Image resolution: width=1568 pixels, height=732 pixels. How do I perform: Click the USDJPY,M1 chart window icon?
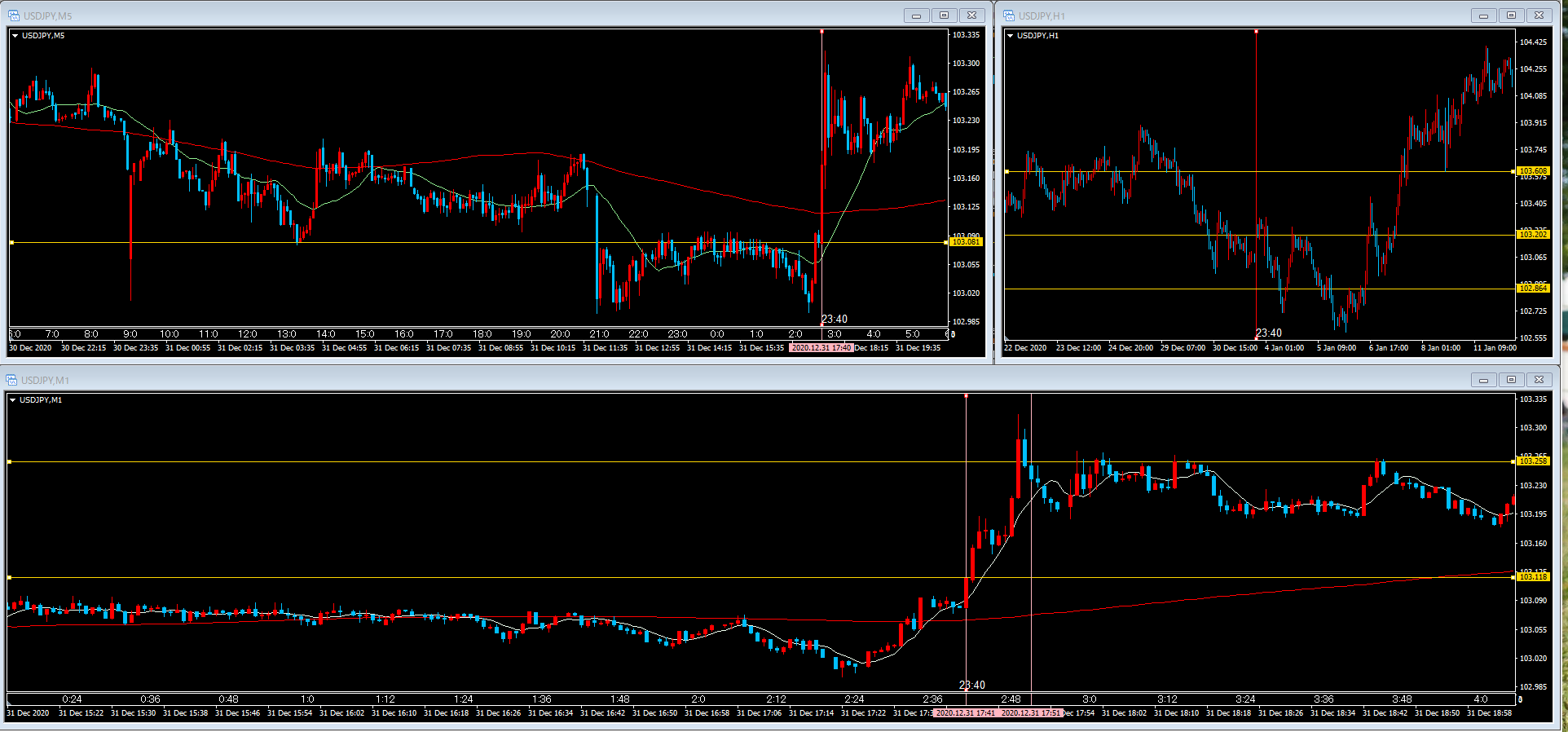[11, 380]
